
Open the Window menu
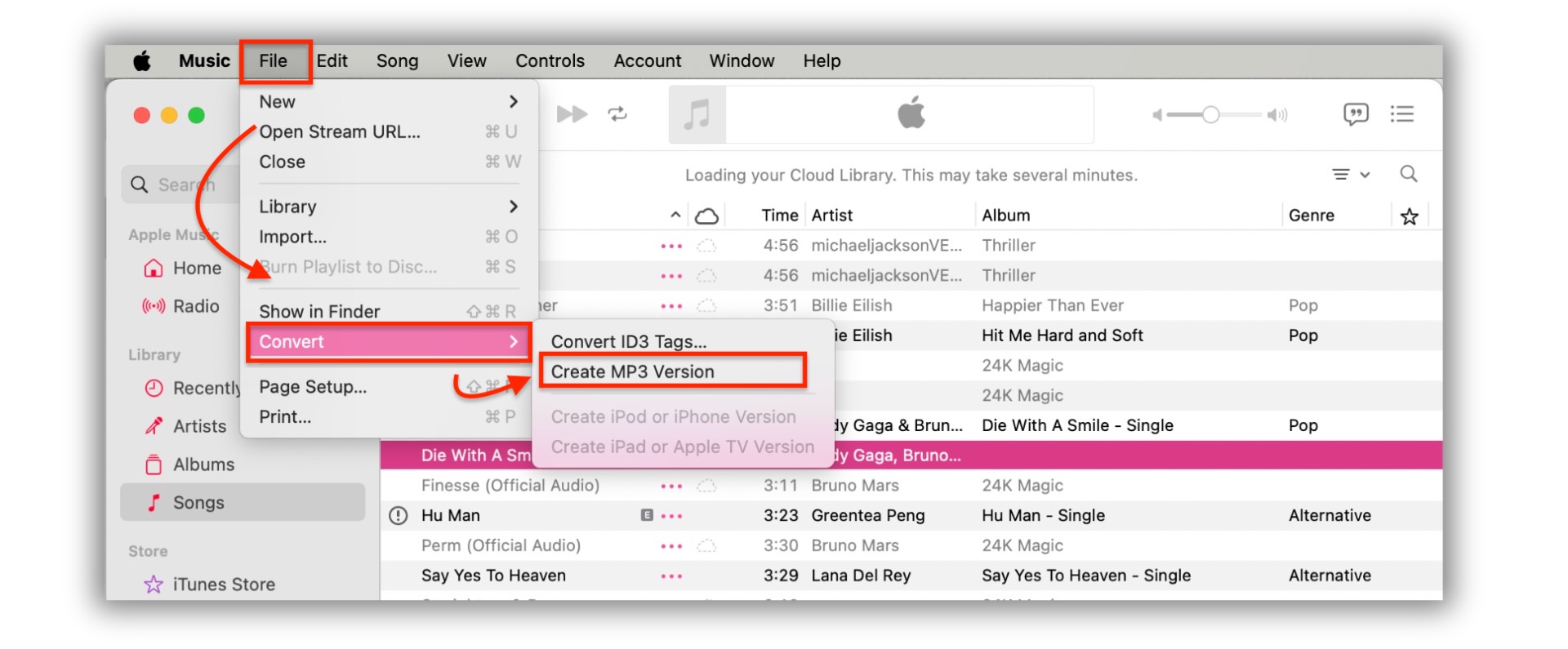click(x=742, y=61)
